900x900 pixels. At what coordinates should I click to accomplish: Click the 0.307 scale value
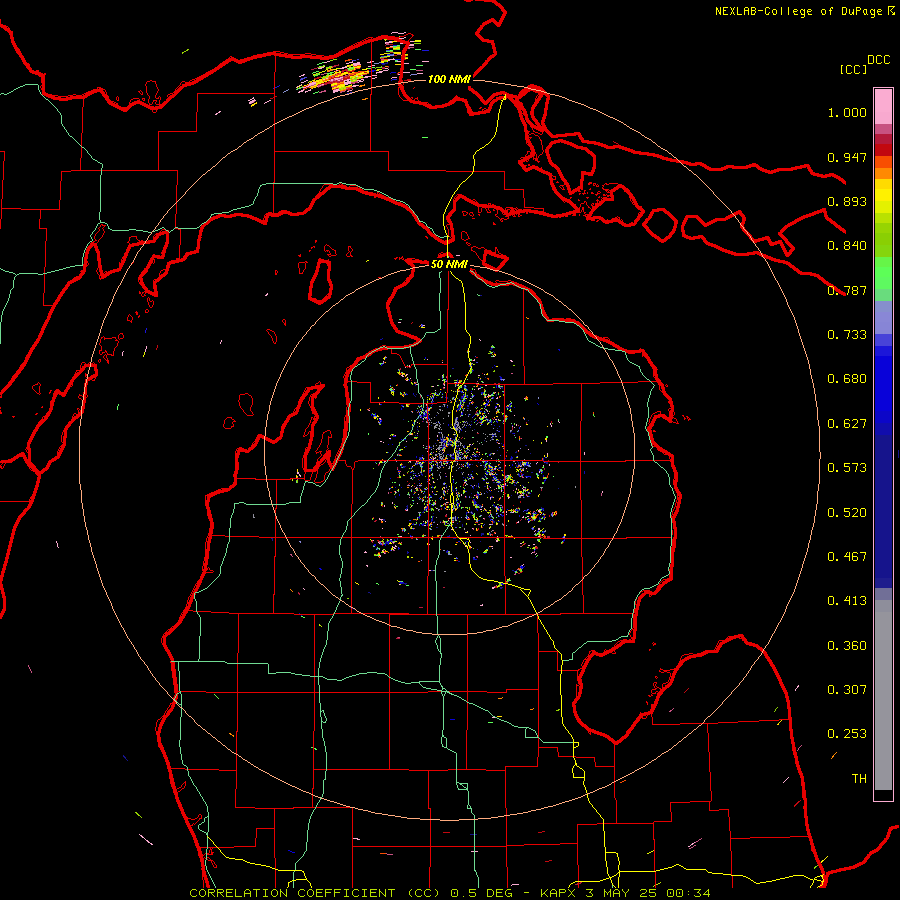[x=847, y=690]
